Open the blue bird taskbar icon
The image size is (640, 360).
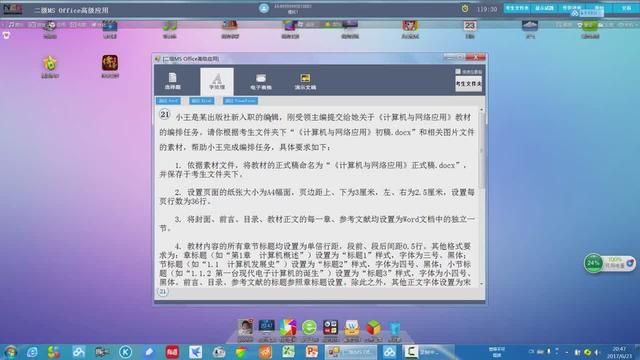[196, 352]
